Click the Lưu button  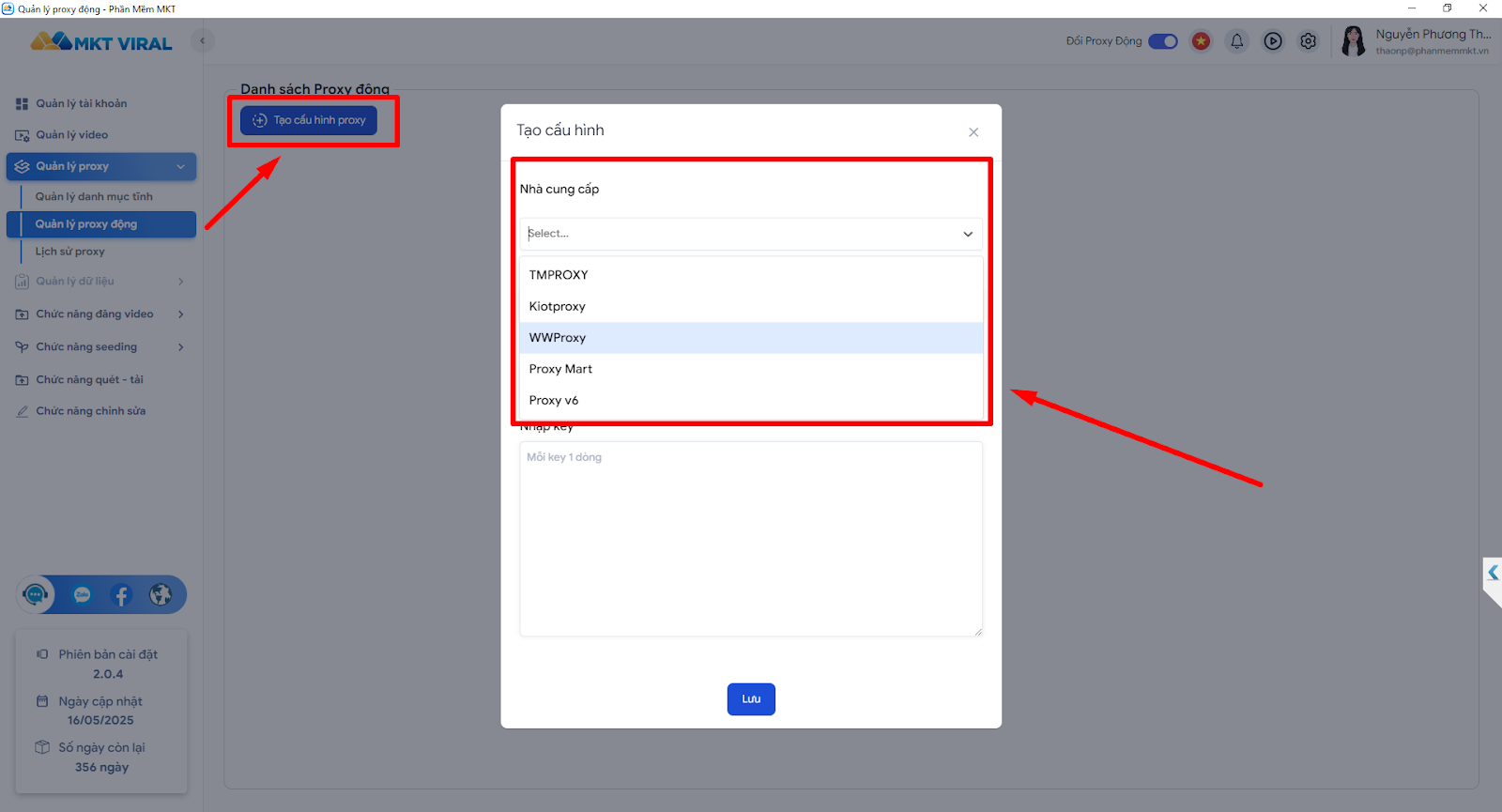(751, 699)
